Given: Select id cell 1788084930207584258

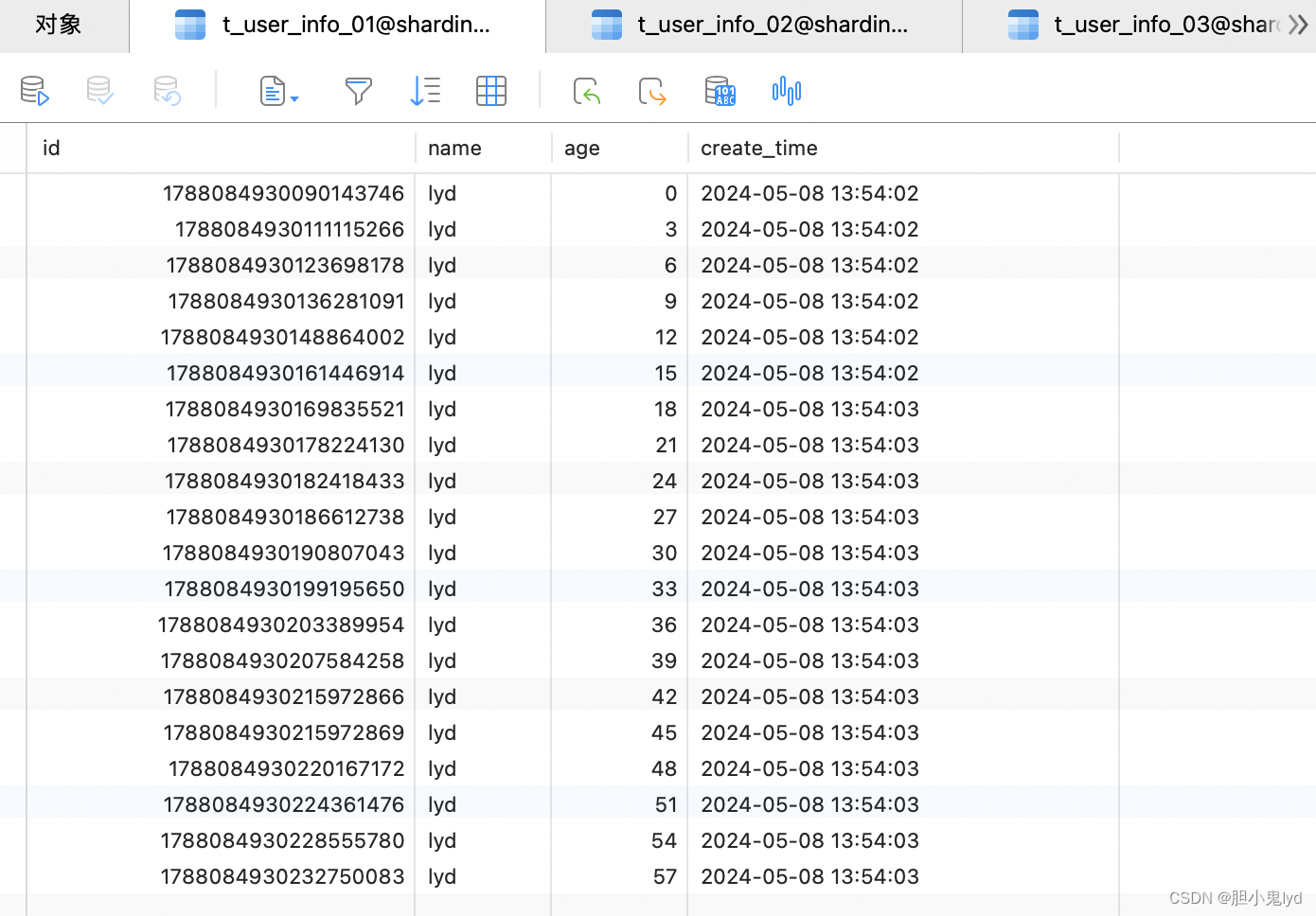Looking at the screenshot, I should point(221,661).
